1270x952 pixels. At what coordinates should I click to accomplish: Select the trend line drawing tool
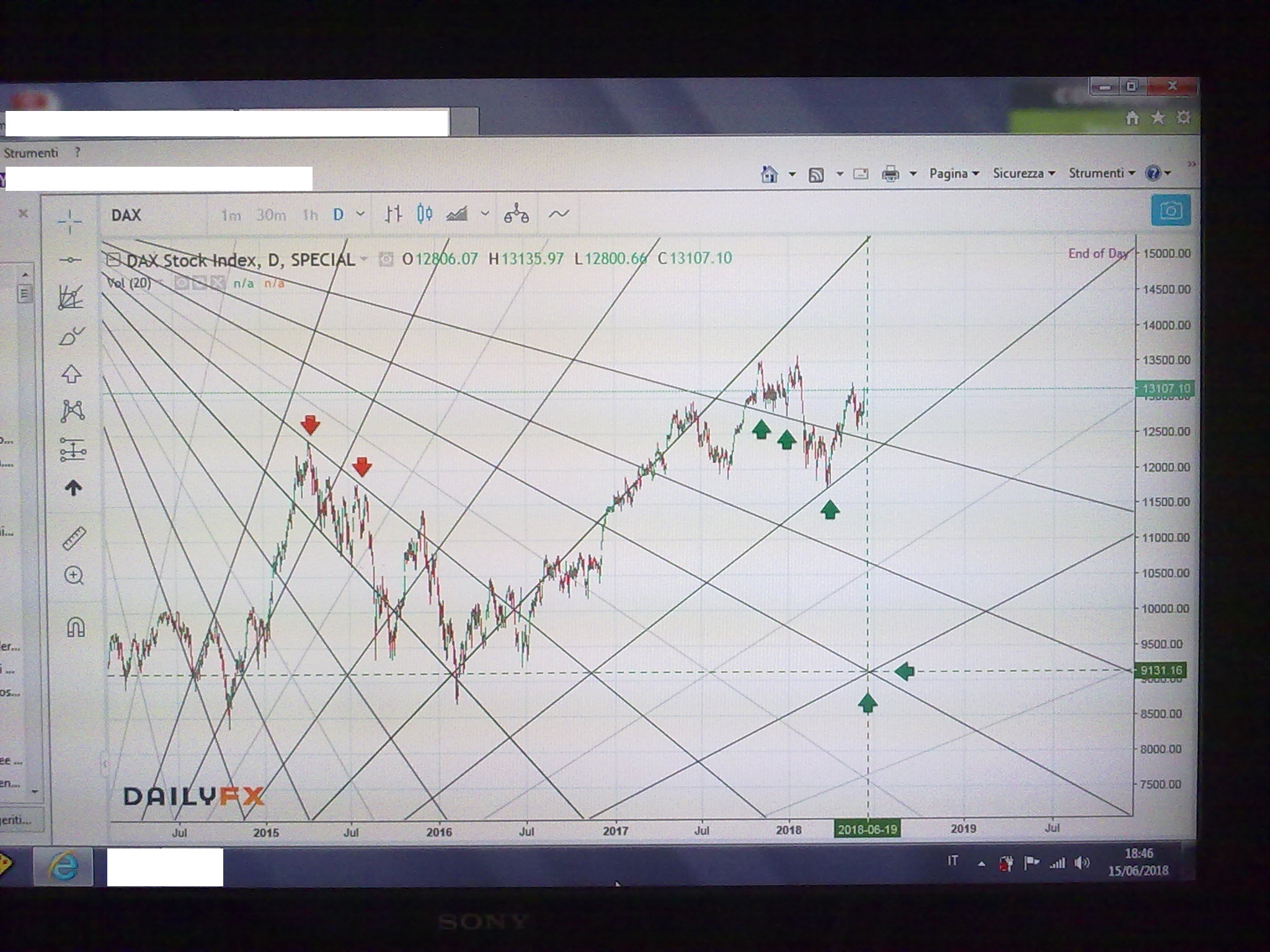coord(71,260)
